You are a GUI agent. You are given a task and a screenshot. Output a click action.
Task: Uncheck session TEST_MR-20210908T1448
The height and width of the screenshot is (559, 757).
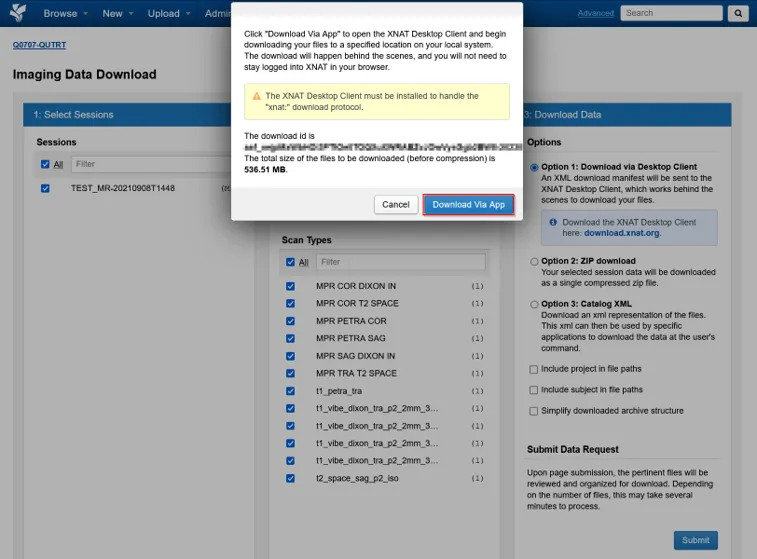(x=45, y=188)
